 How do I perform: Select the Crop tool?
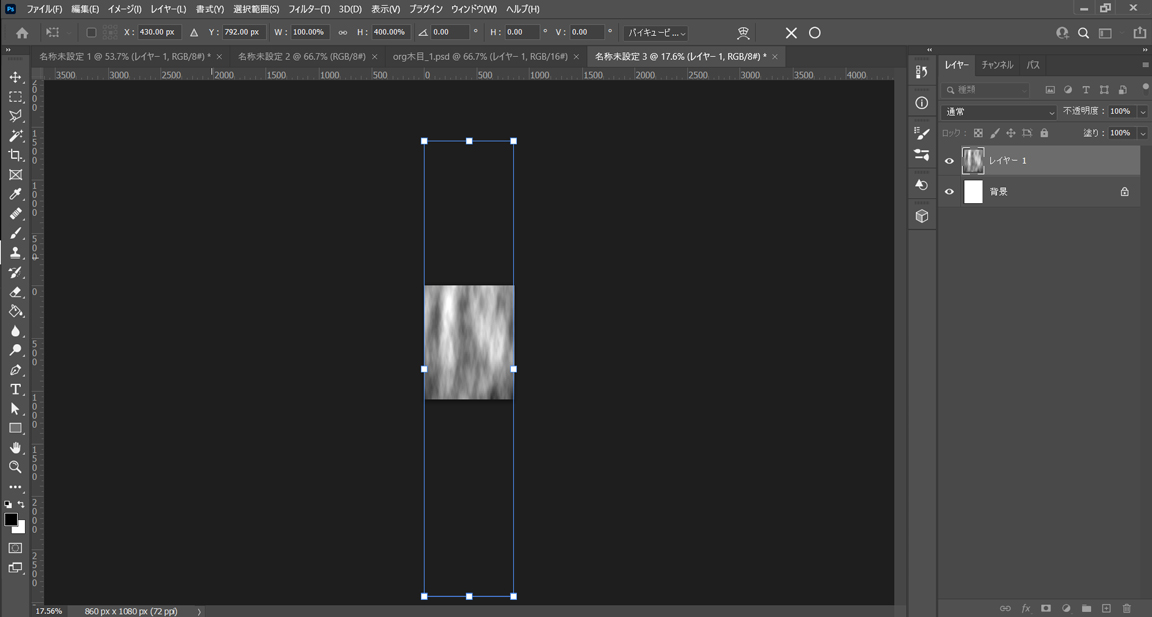[15, 155]
